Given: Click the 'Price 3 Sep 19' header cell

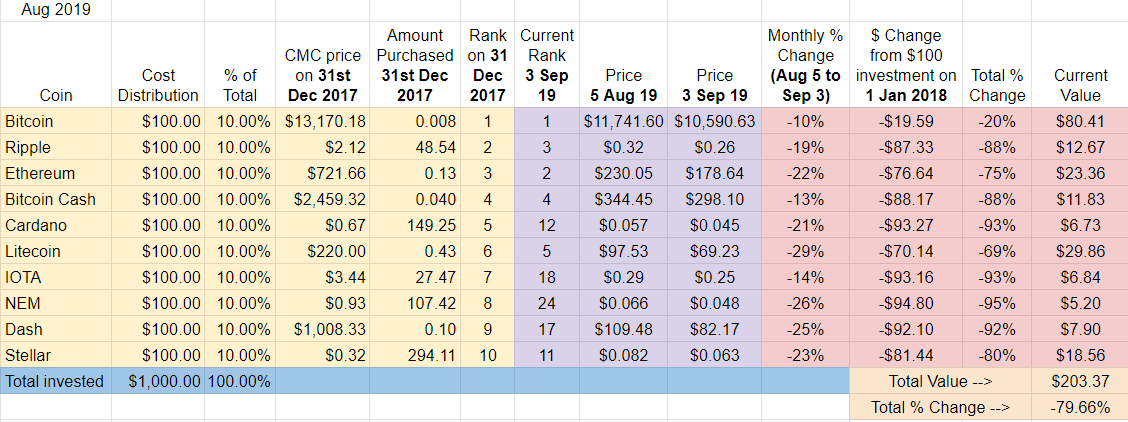Looking at the screenshot, I should pyautogui.click(x=714, y=65).
